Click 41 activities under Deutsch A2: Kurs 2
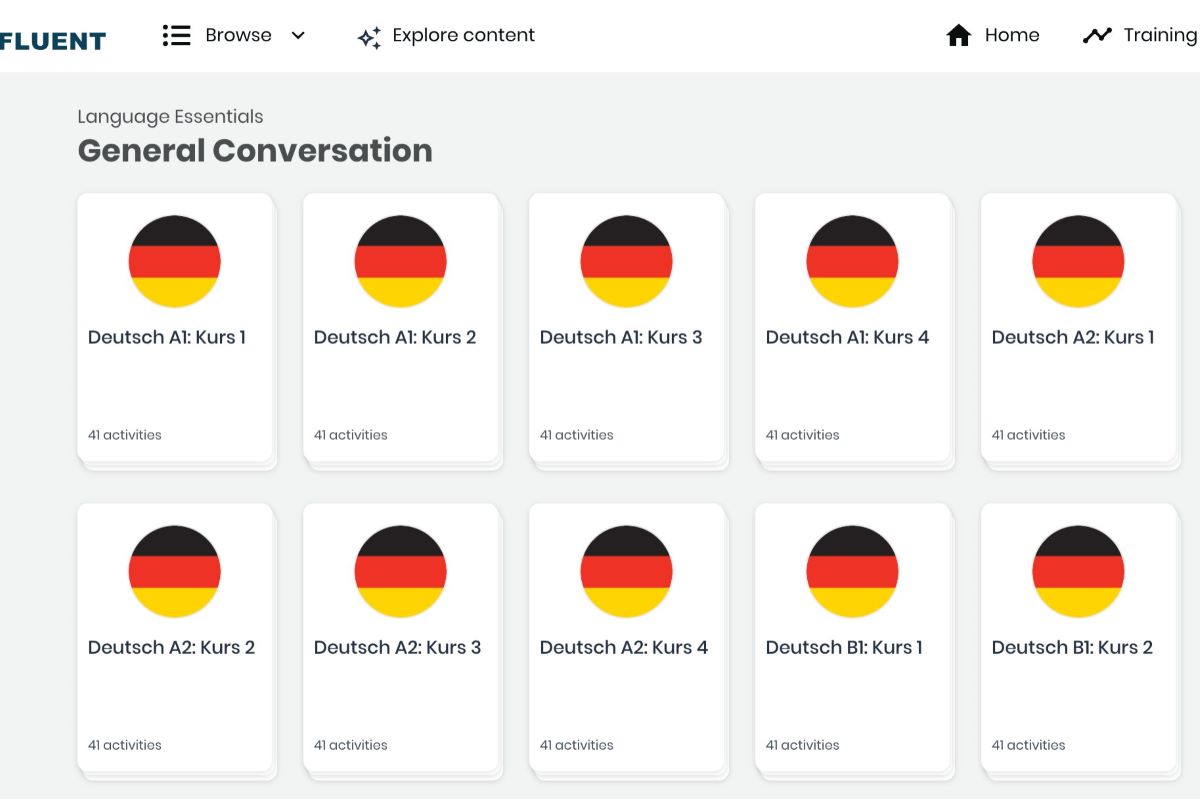1200x799 pixels. coord(124,744)
